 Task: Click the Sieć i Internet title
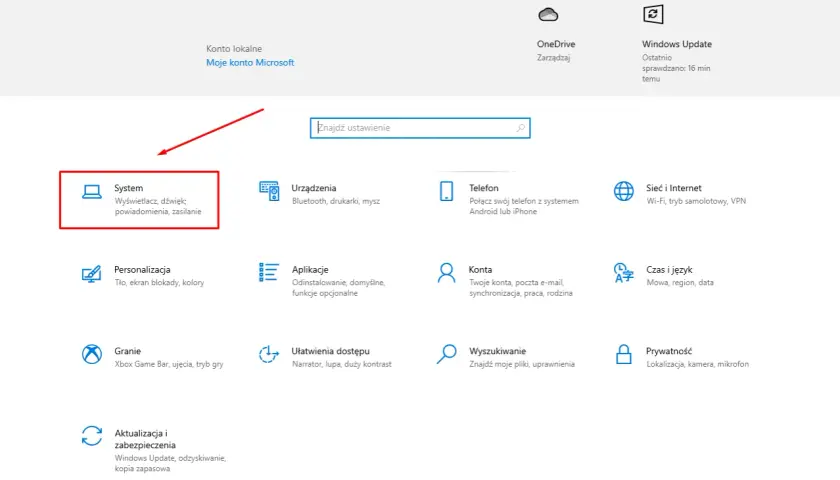(673, 188)
